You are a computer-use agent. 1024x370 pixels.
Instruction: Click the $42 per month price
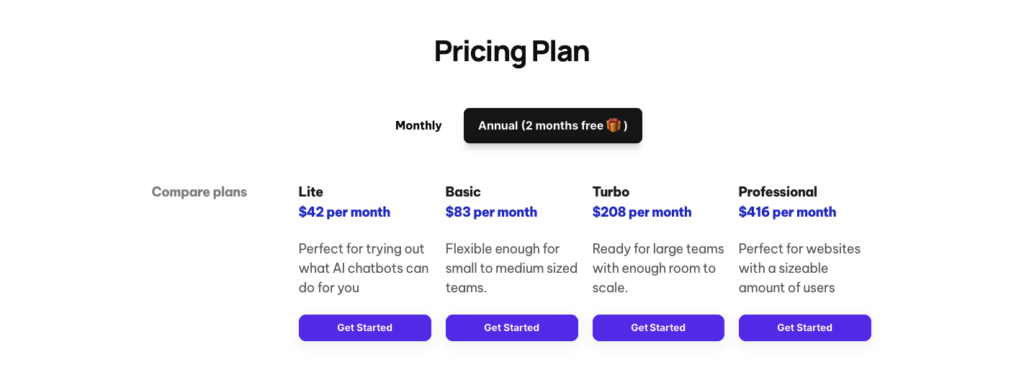click(344, 212)
